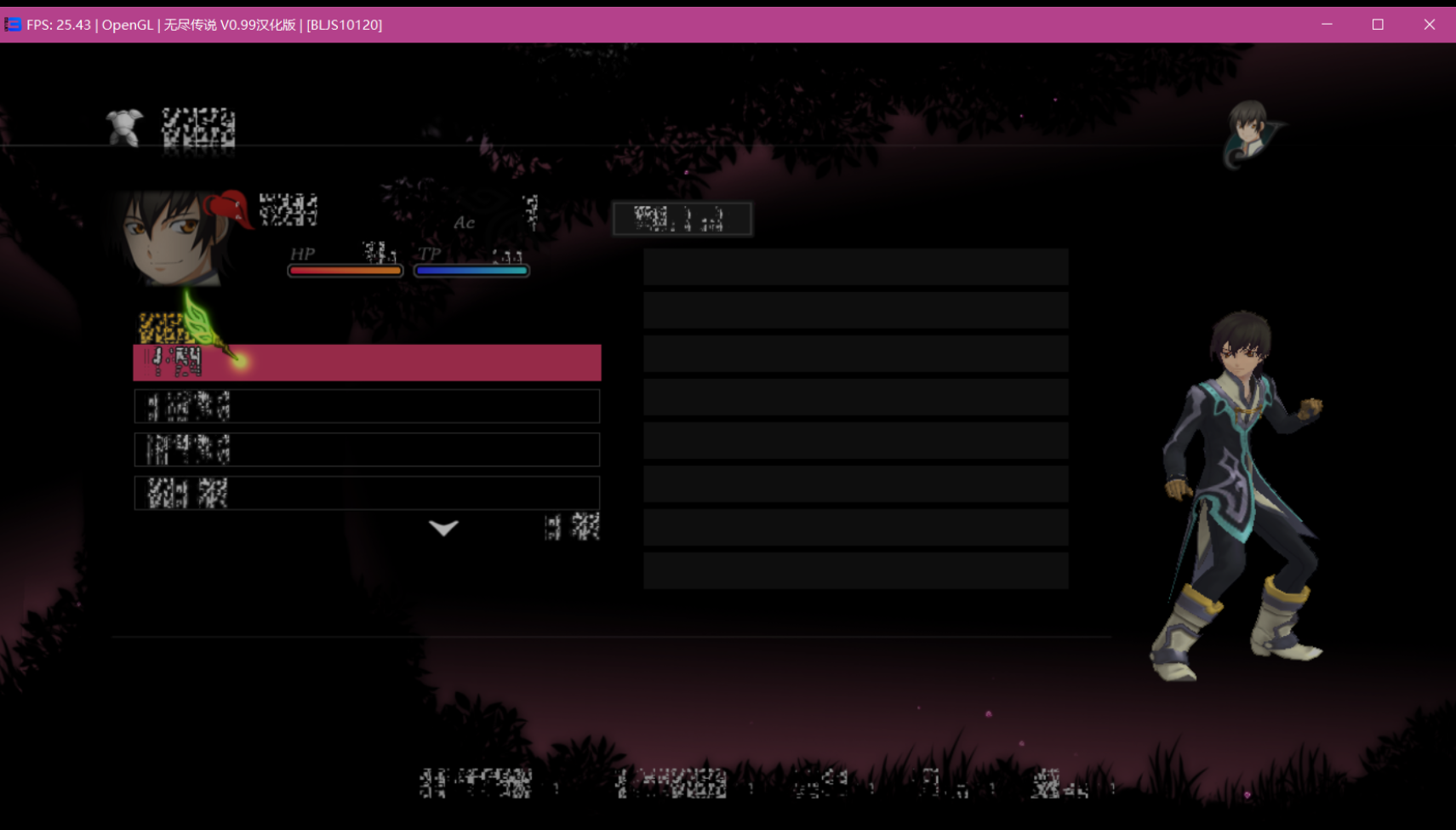
Task: Click the red-orange HP bar
Action: pos(345,271)
